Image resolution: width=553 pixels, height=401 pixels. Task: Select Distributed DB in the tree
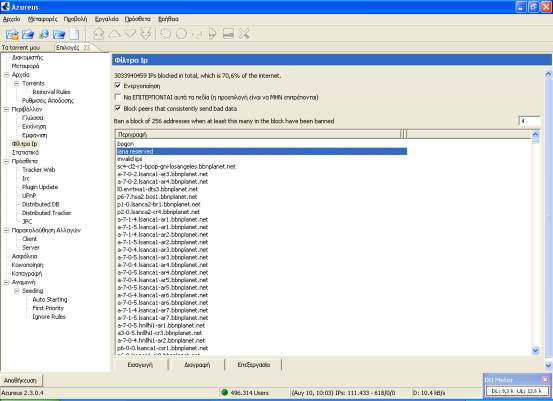coord(41,205)
